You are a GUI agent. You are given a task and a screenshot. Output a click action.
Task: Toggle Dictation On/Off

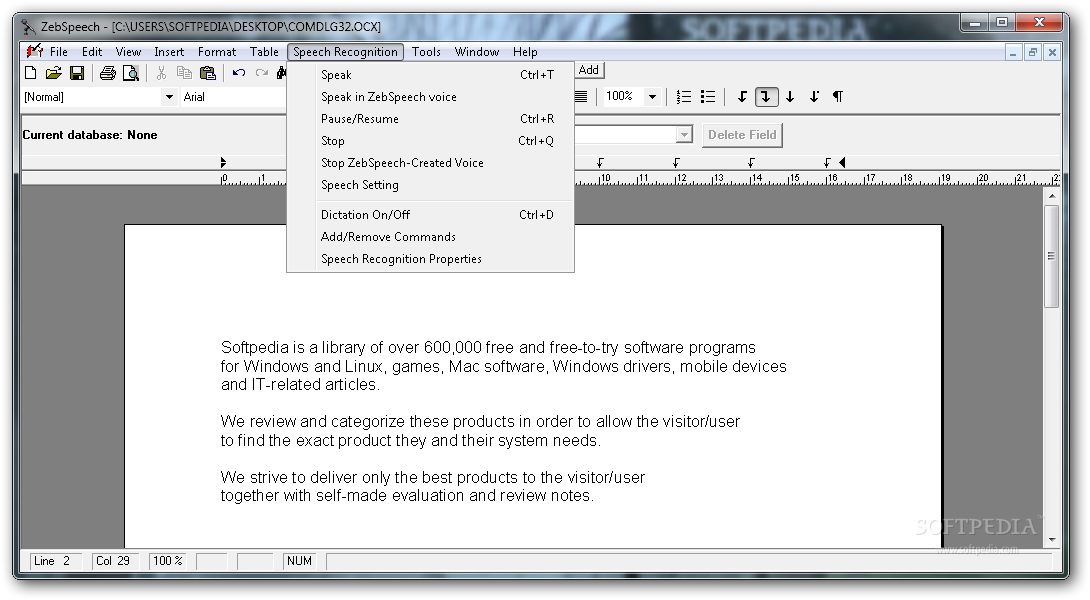(x=430, y=215)
